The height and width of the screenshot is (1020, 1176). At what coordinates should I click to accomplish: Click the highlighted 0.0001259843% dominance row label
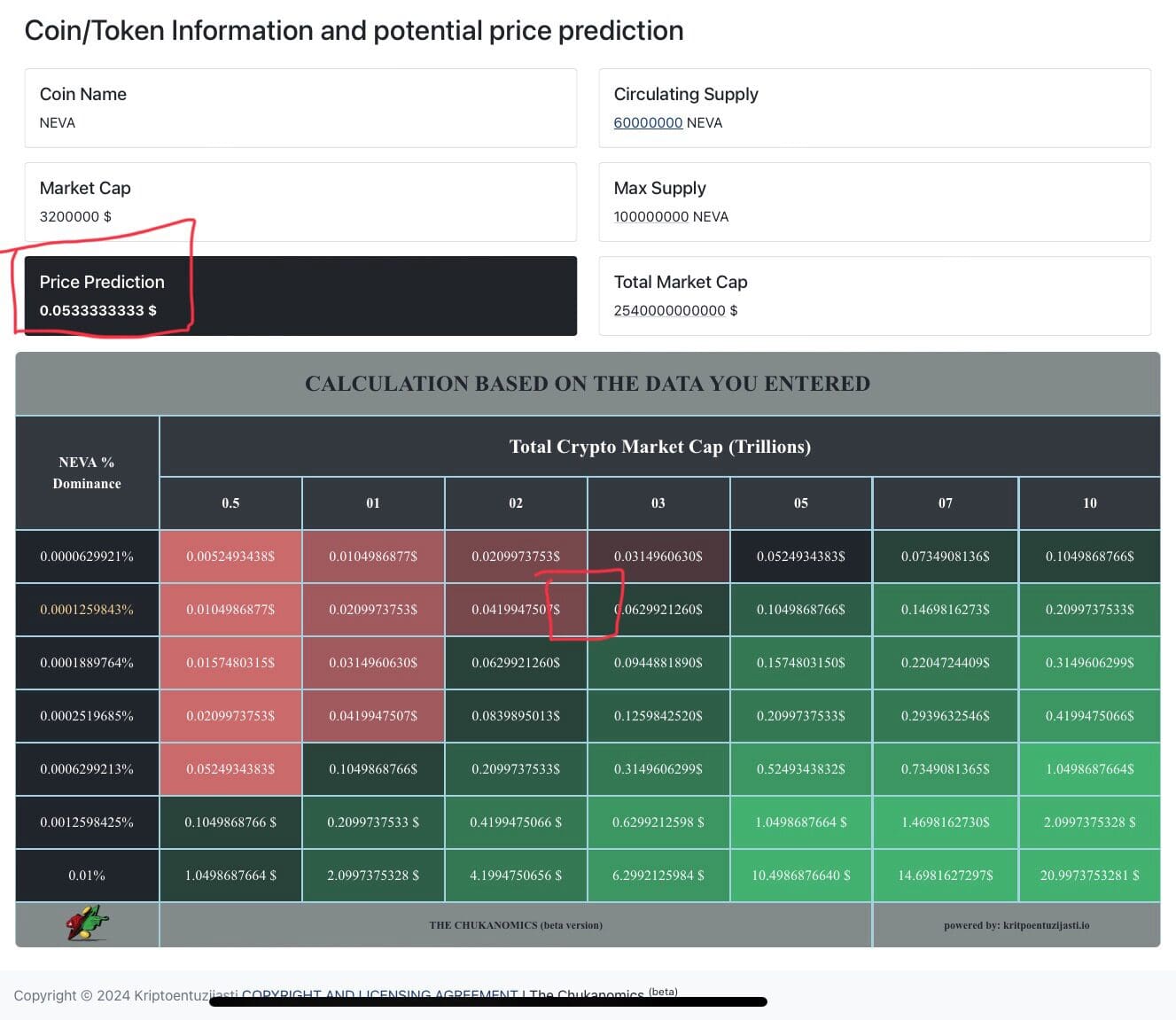click(87, 610)
